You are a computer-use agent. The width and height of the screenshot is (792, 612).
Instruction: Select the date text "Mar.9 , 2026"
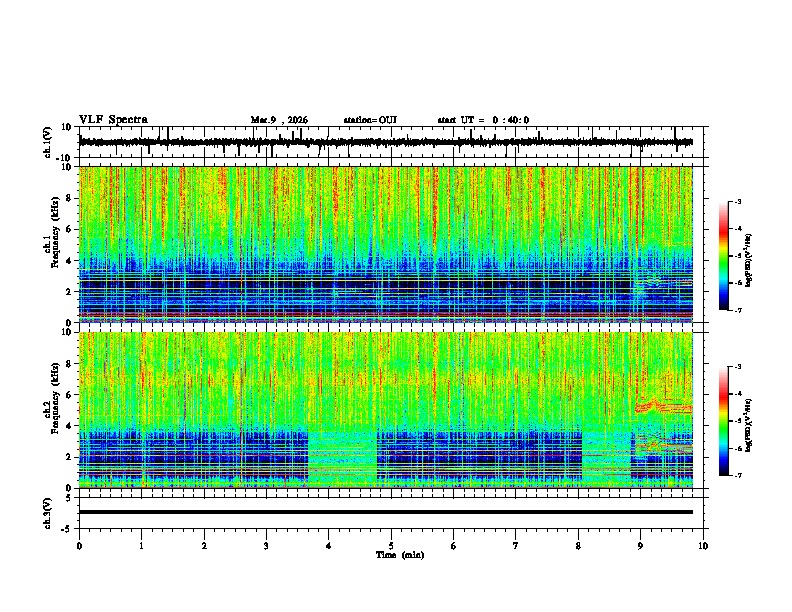click(x=279, y=120)
